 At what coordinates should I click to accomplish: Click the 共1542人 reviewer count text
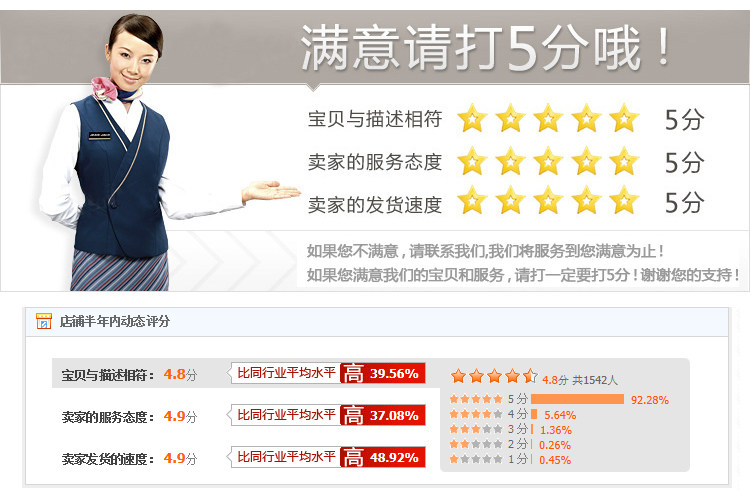(595, 380)
